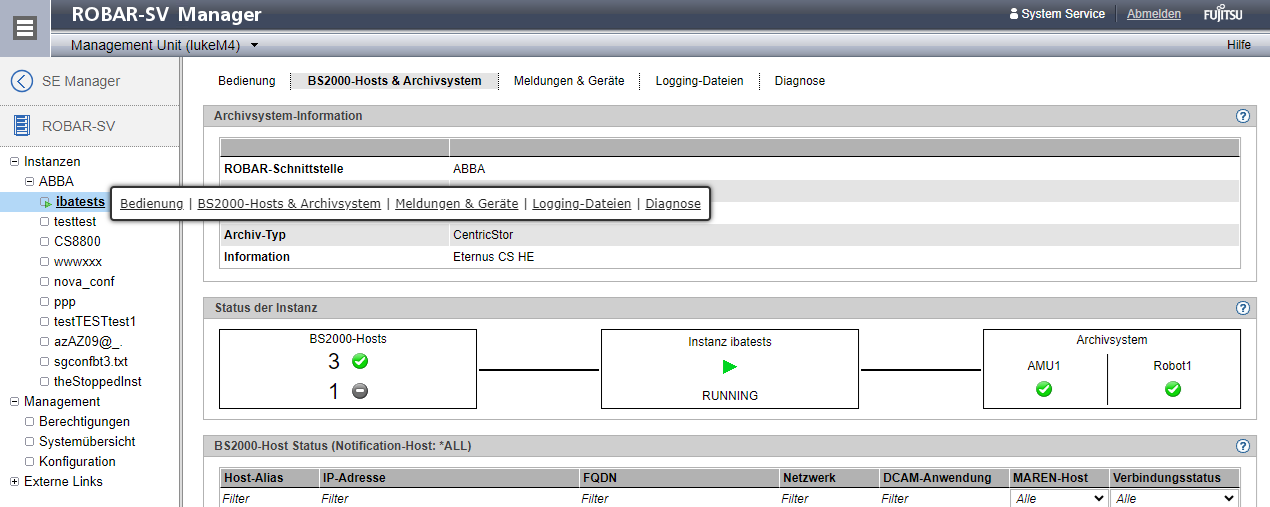This screenshot has height=507, width=1270.
Task: Collapse the ABBA tree node
Action: click(x=29, y=181)
